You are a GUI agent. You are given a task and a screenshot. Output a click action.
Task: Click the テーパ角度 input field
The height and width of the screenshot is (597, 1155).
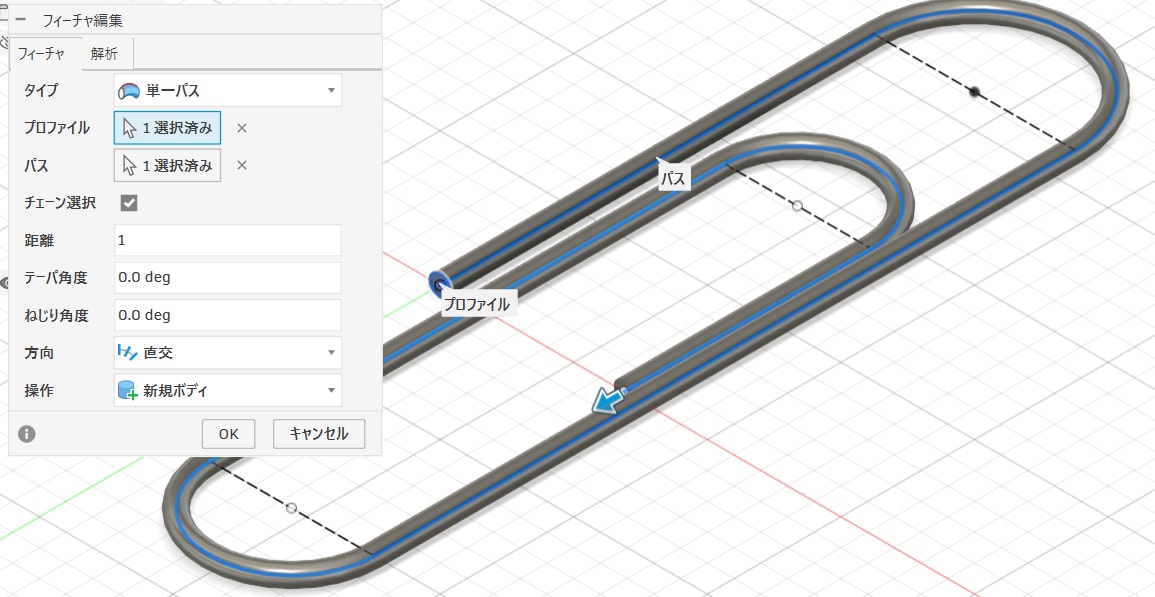click(x=228, y=278)
